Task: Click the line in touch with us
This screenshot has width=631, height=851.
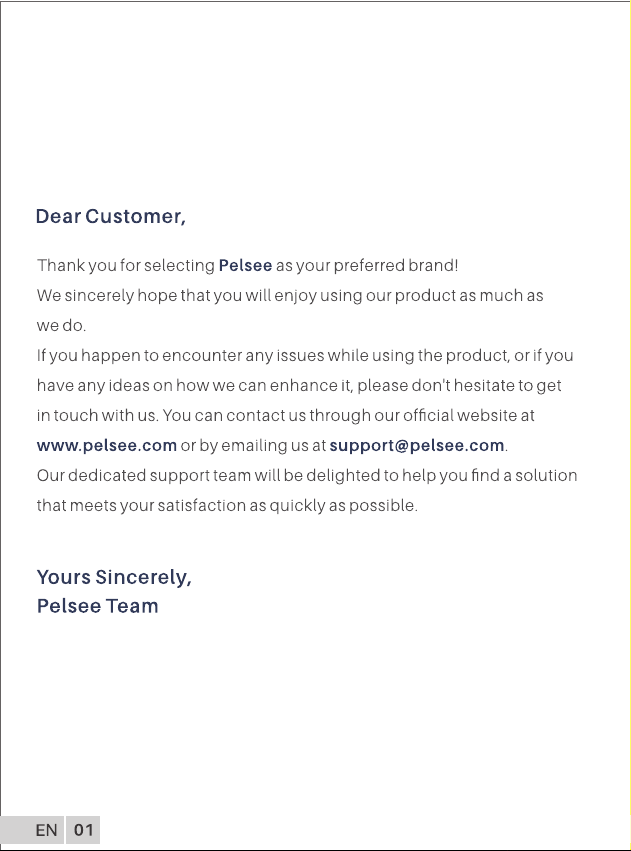Action: tap(285, 415)
